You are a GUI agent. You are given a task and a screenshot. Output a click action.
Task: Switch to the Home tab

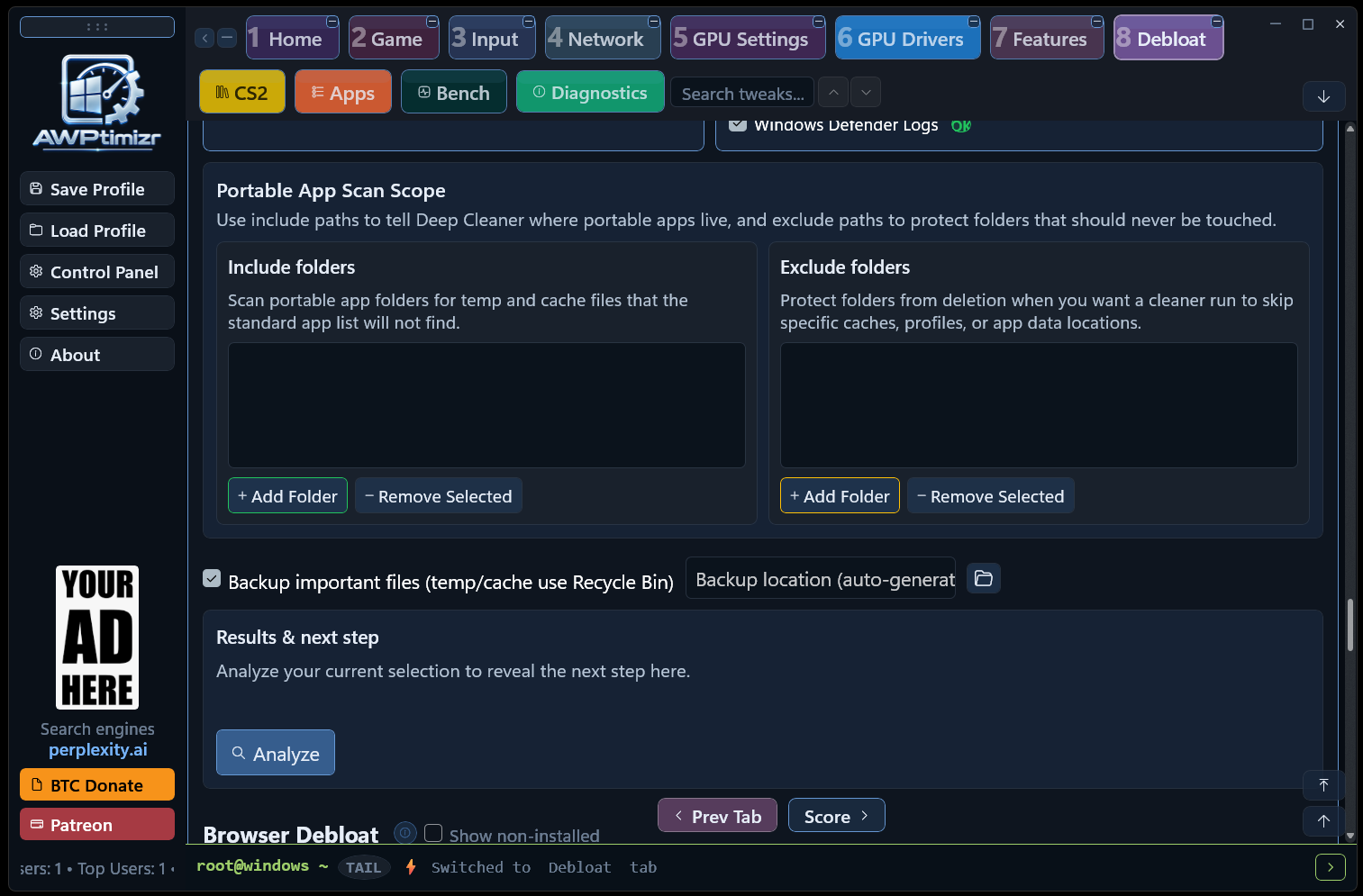pyautogui.click(x=293, y=38)
